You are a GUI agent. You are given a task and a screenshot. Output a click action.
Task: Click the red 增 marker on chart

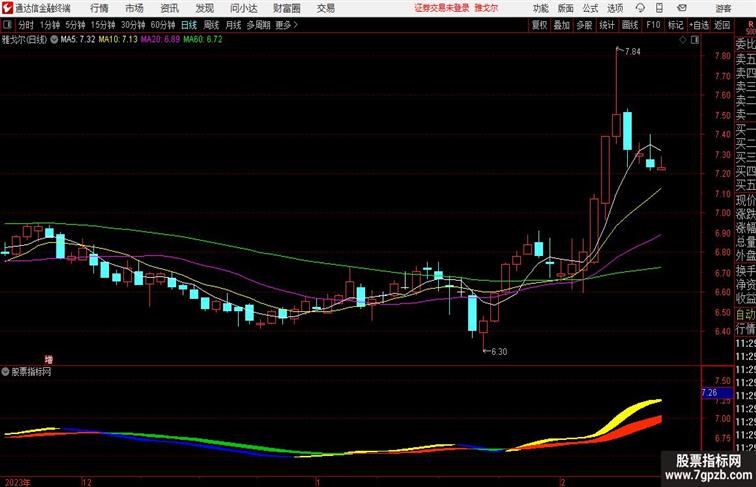point(49,360)
